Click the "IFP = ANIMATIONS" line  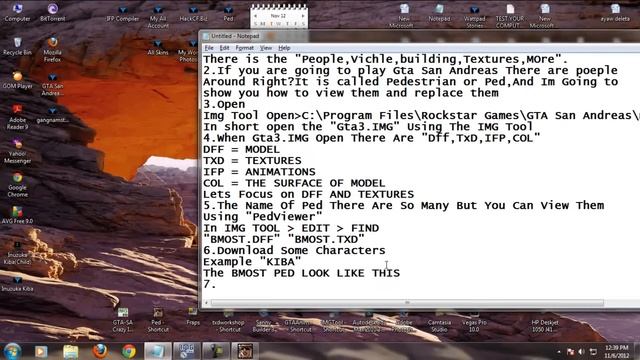pos(259,171)
